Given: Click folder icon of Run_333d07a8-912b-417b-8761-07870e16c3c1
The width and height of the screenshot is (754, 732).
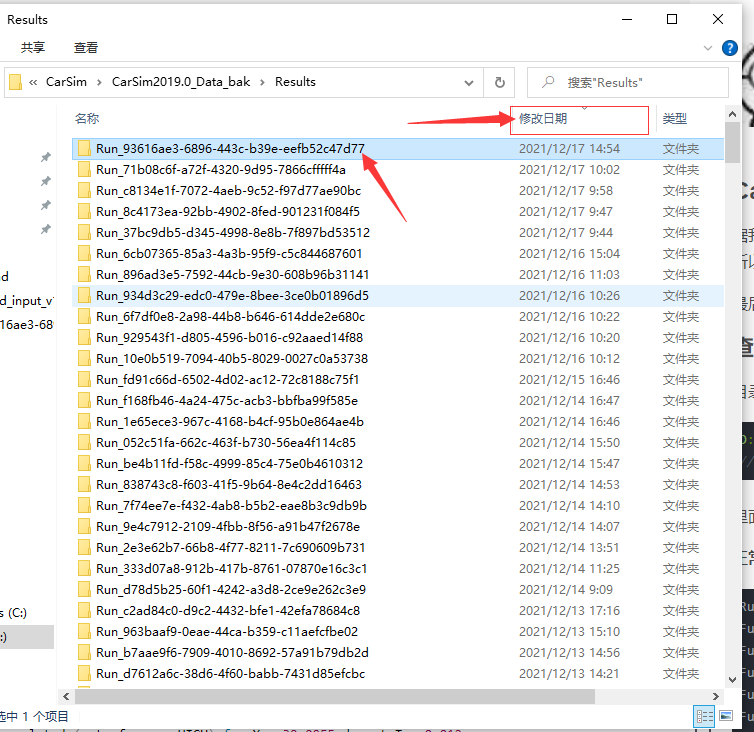Looking at the screenshot, I should click(84, 569).
